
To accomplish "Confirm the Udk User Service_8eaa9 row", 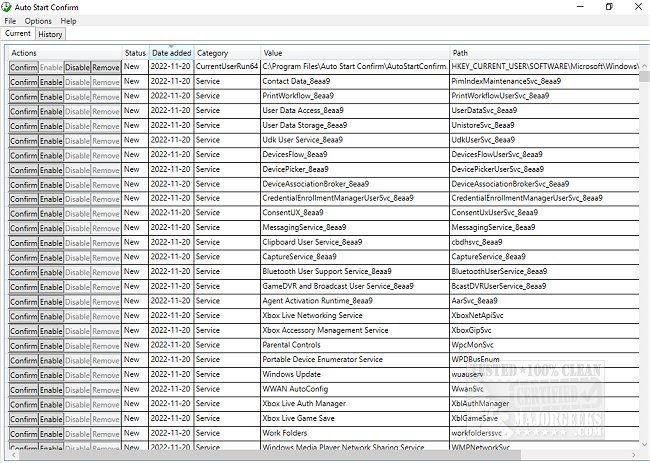I will click(x=24, y=141).
